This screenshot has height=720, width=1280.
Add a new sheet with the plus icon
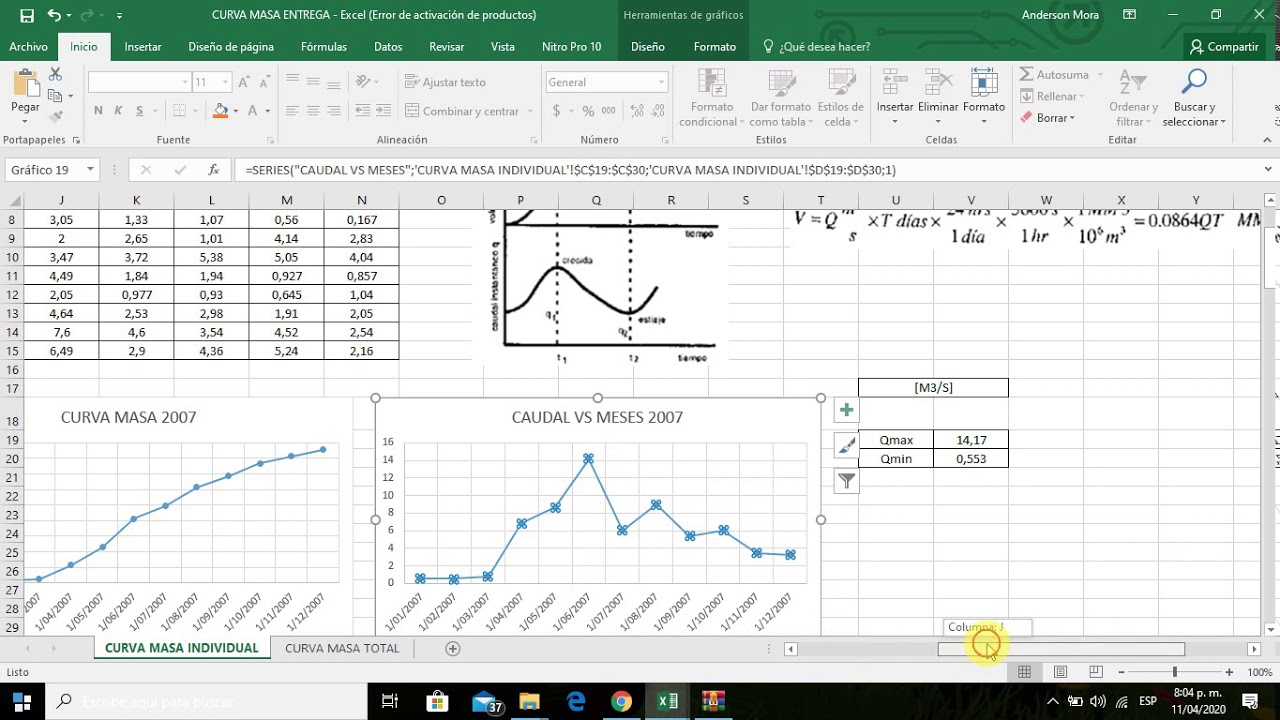click(453, 648)
